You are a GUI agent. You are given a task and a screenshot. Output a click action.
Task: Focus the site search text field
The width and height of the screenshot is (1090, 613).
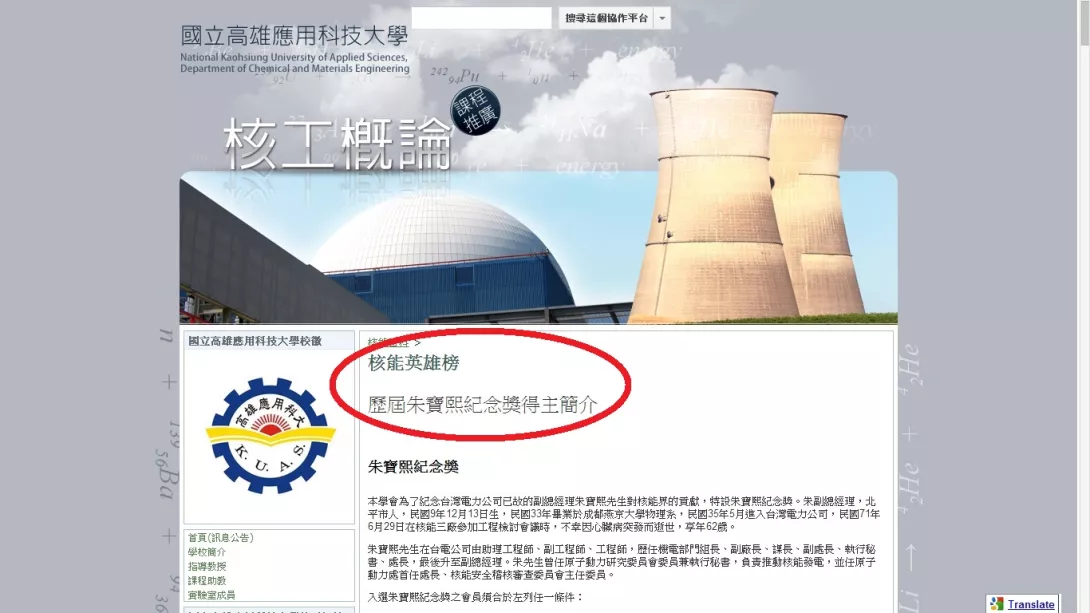pyautogui.click(x=481, y=18)
